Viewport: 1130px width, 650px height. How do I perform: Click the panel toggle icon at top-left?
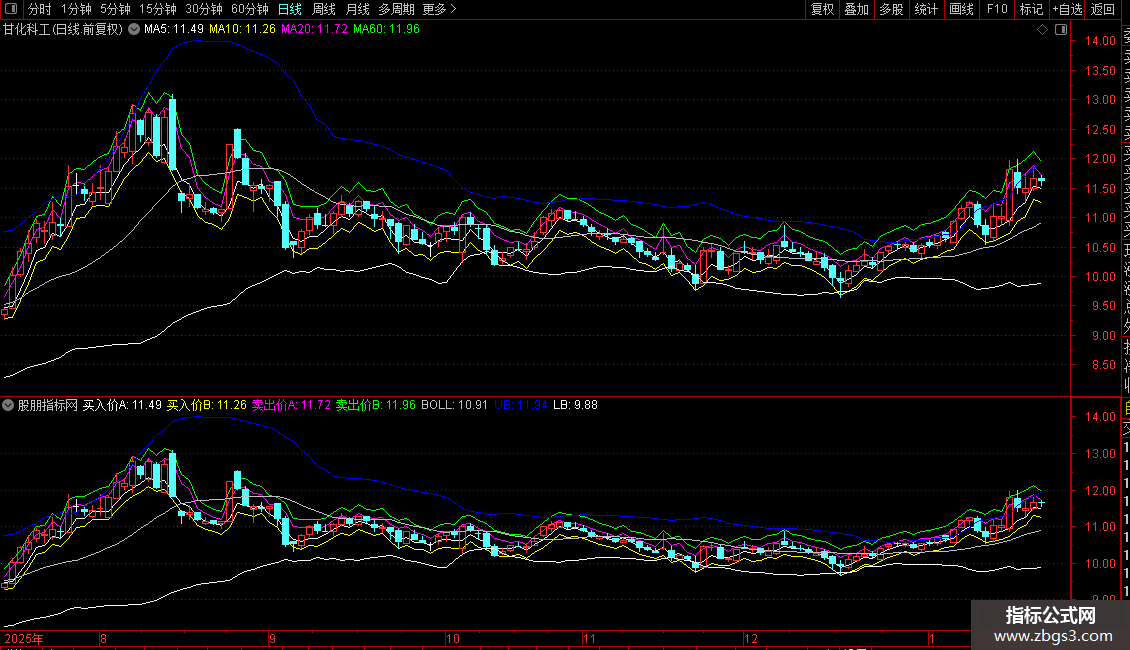(12, 9)
